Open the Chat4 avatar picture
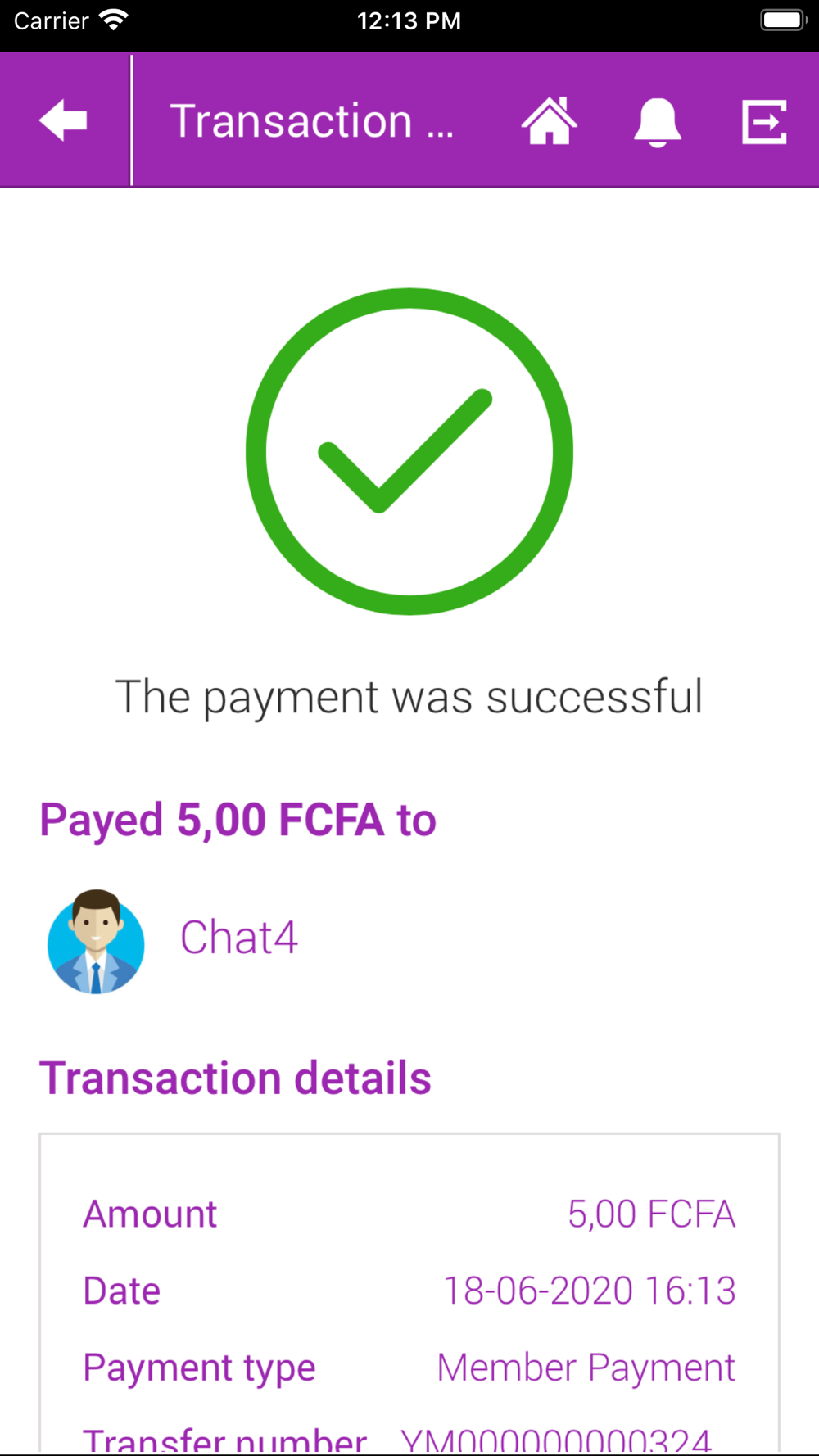 96,941
